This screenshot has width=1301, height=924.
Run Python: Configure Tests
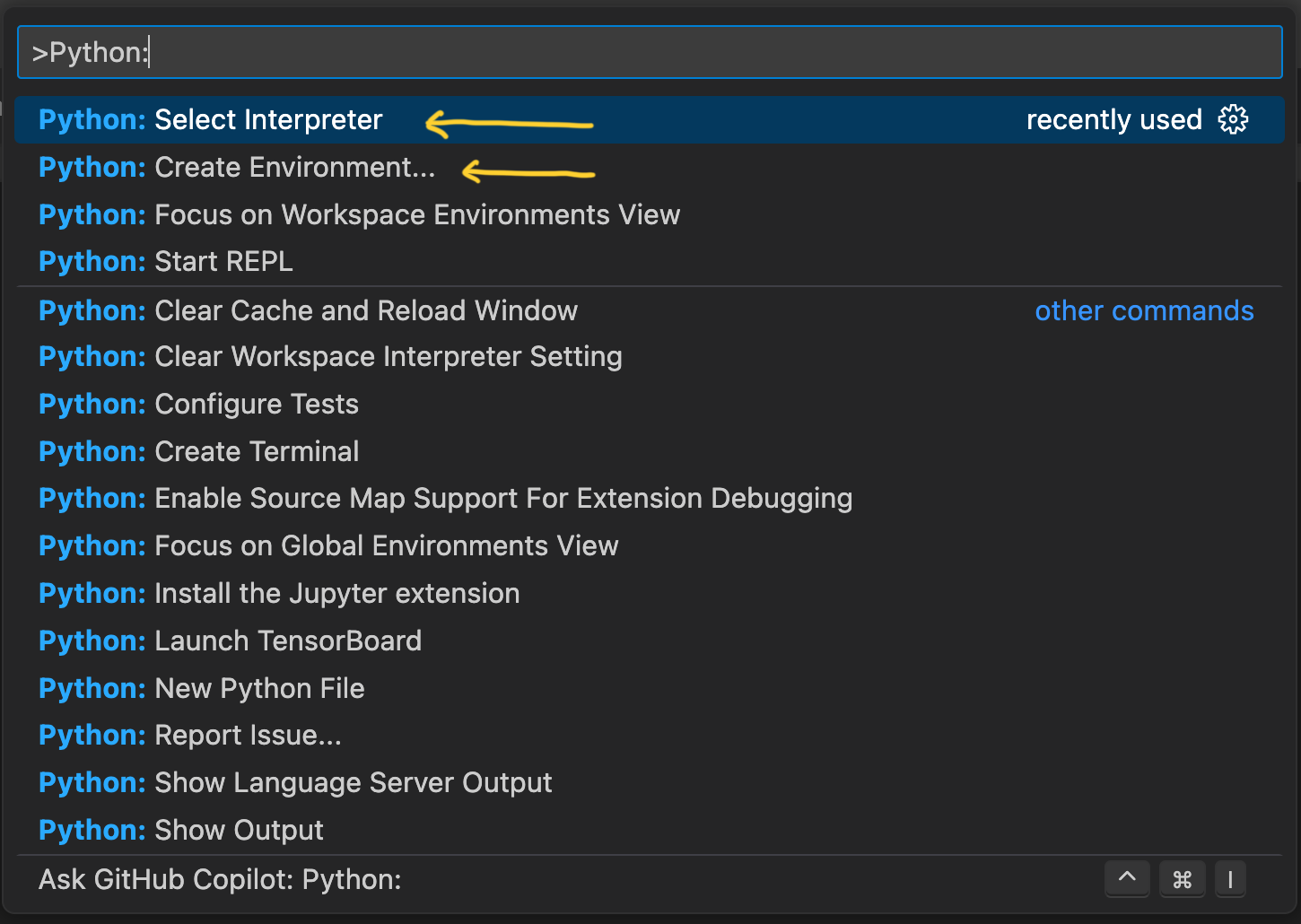[650, 405]
